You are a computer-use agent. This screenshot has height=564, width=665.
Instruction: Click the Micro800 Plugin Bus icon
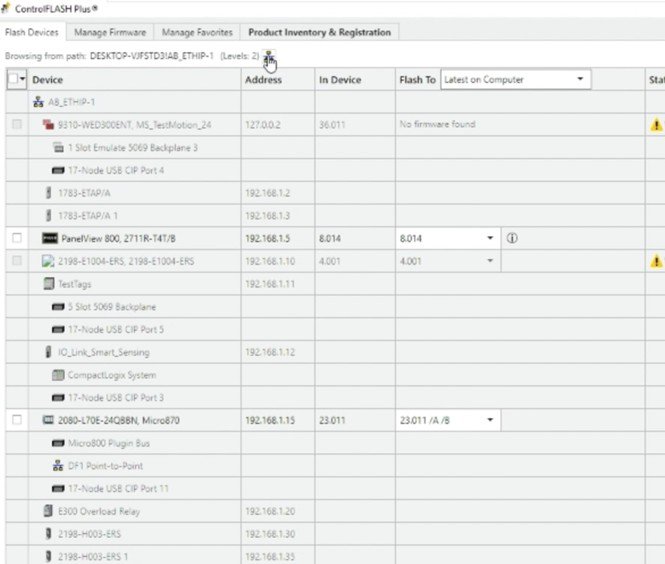point(58,443)
